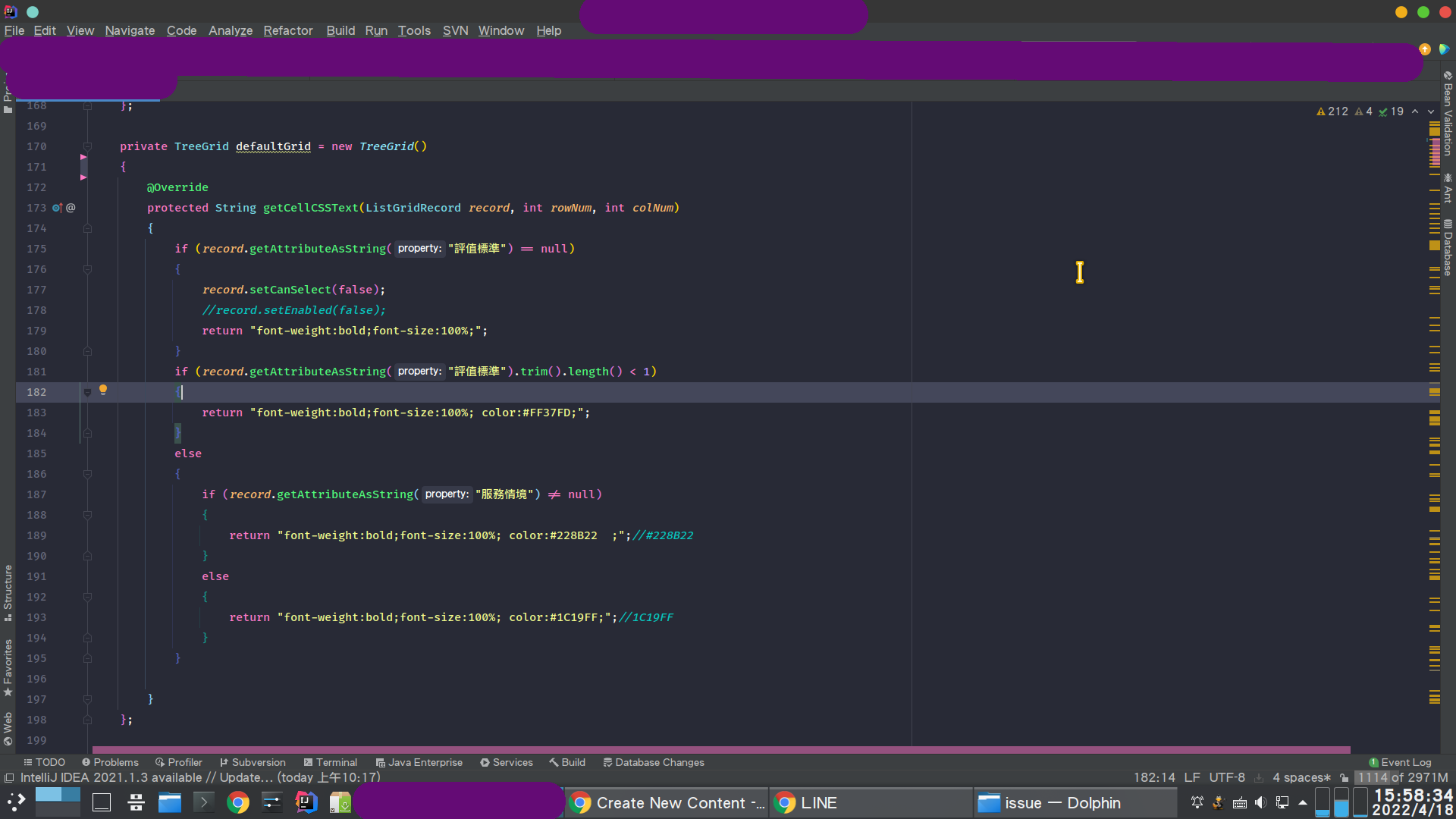The height and width of the screenshot is (819, 1456).
Task: Click the override gutter icon on line 173
Action: [58, 208]
